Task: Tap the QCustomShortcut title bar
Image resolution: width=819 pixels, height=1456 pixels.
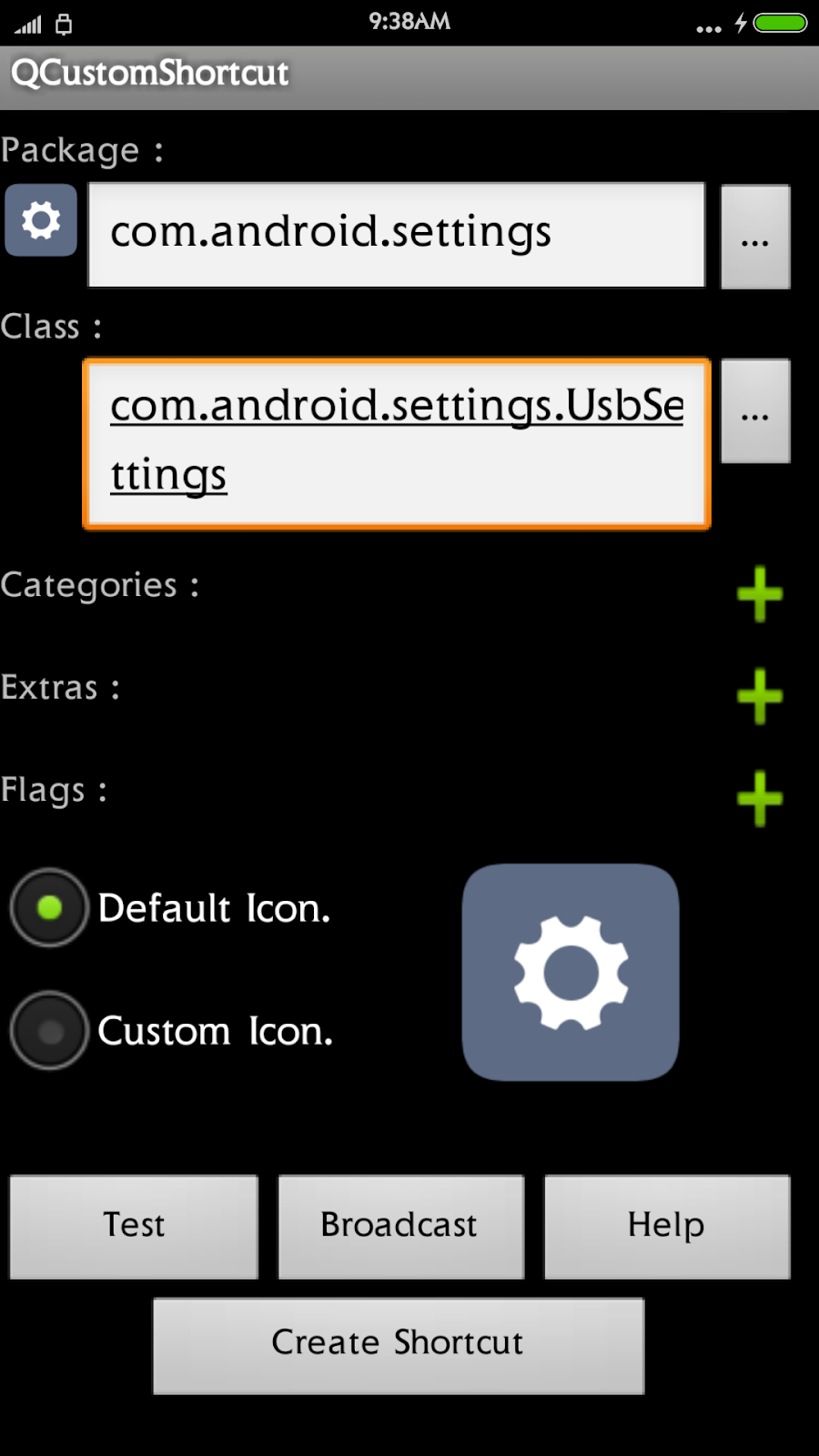Action: (148, 75)
